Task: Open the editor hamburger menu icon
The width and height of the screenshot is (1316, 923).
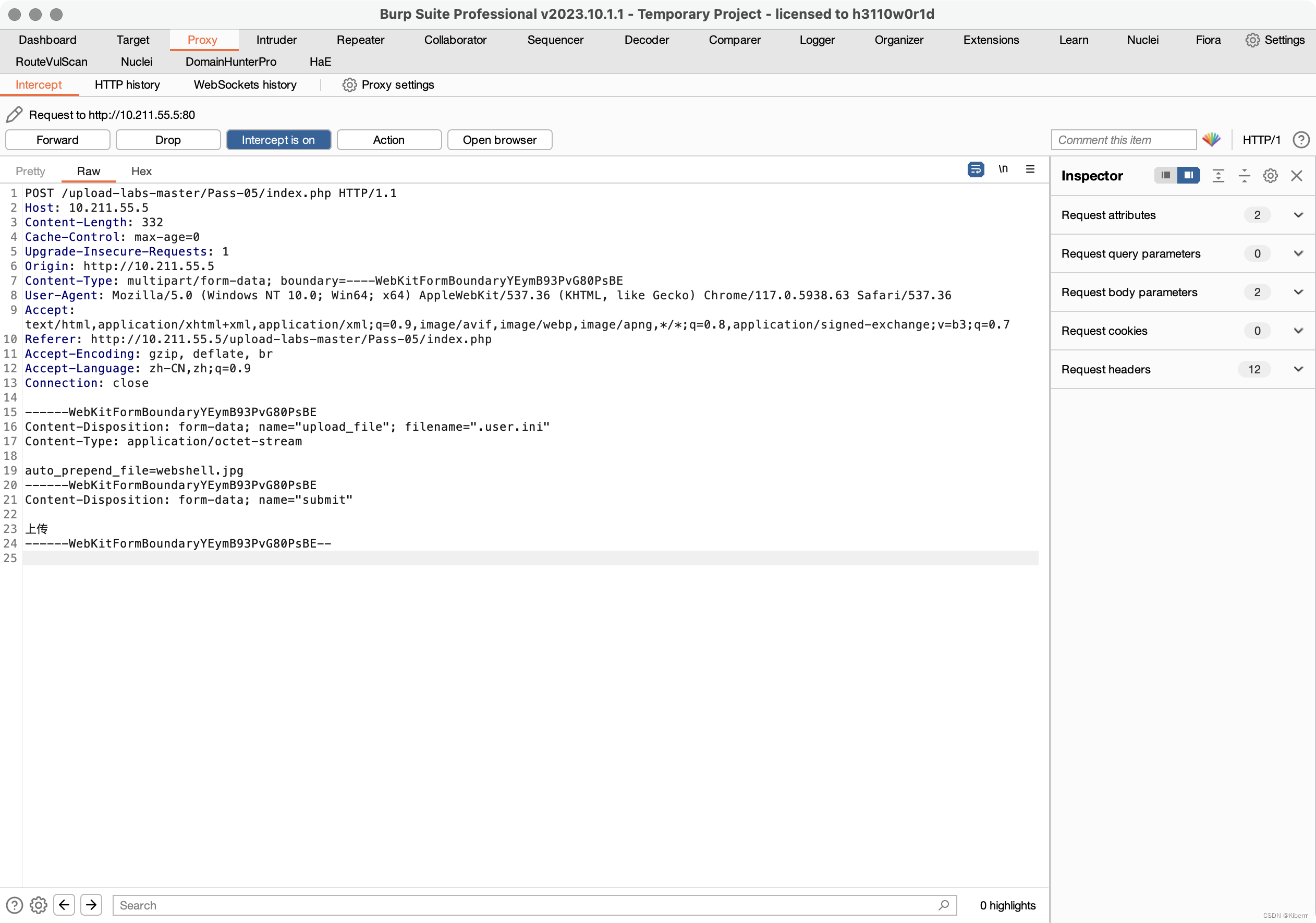Action: coord(1030,169)
